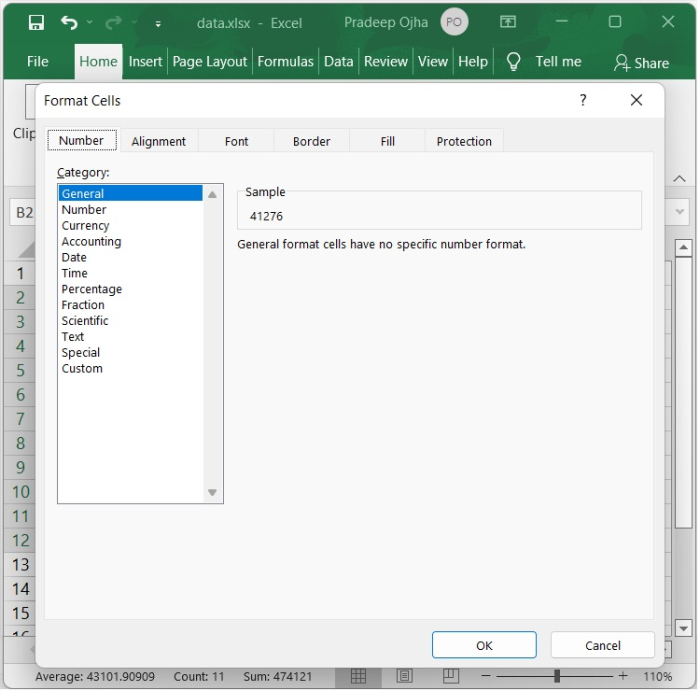Click the Cancel button
The height and width of the screenshot is (691, 700).
pyautogui.click(x=602, y=645)
